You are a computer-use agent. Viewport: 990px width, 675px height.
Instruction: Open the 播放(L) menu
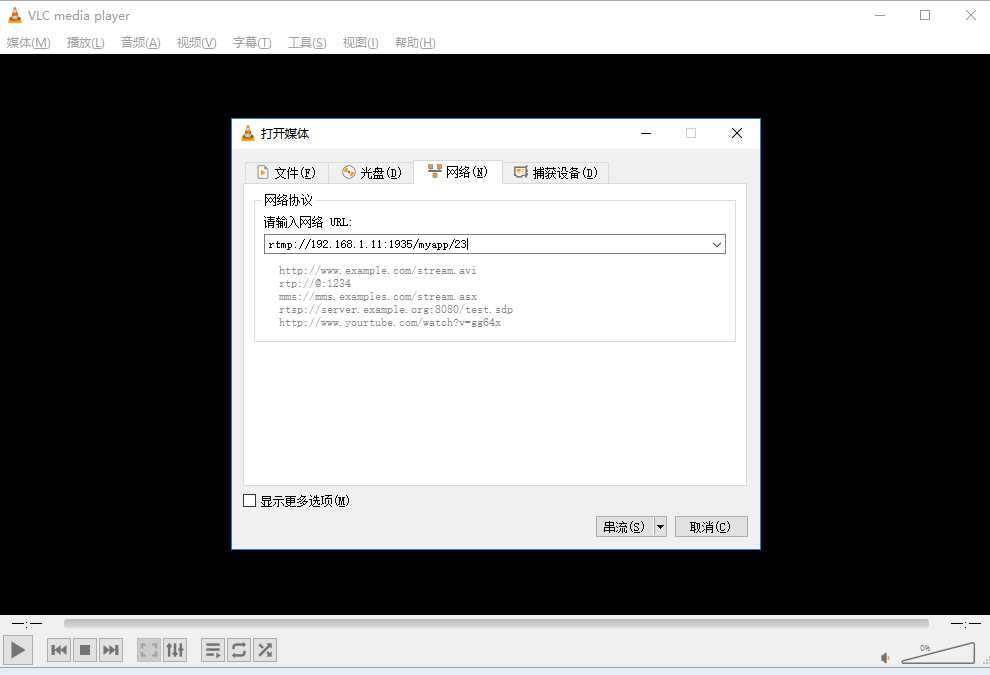[x=85, y=42]
